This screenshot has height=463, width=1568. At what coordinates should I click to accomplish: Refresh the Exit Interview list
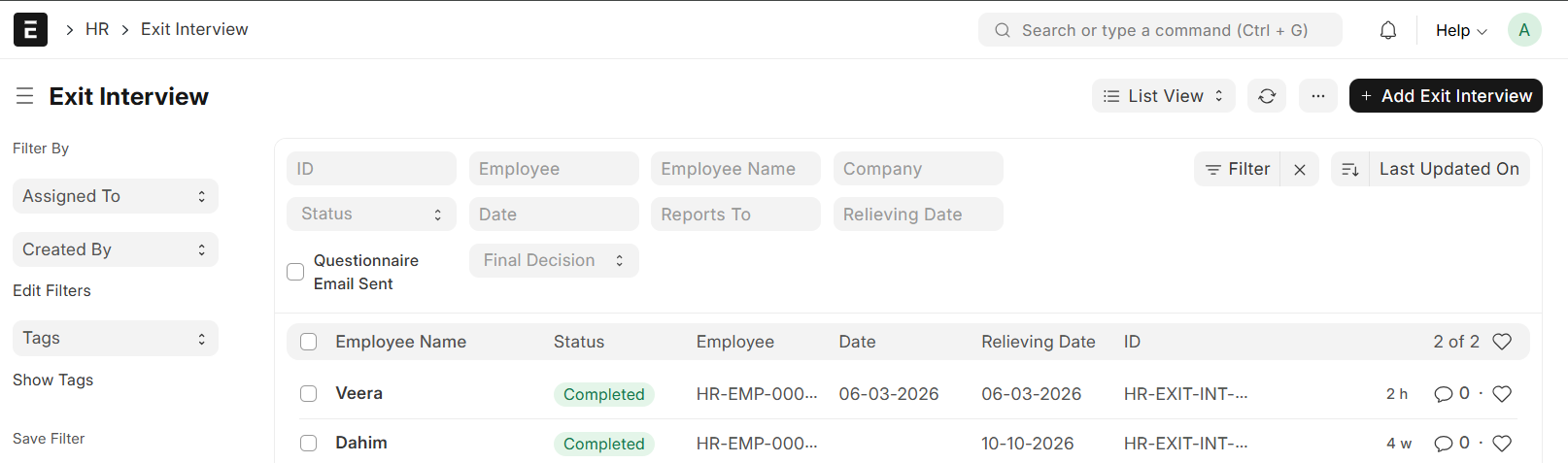point(1267,96)
